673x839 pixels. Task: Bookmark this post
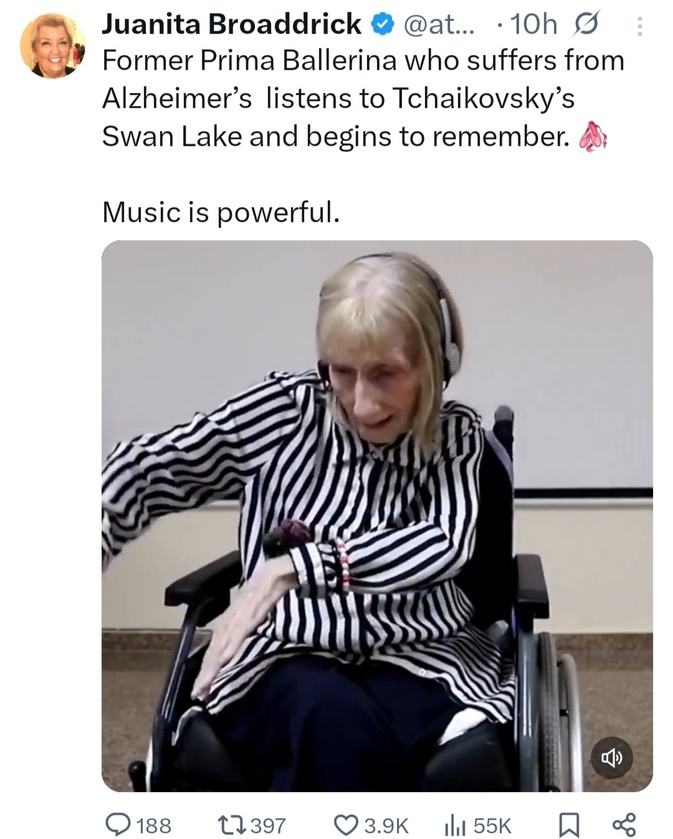point(569,825)
